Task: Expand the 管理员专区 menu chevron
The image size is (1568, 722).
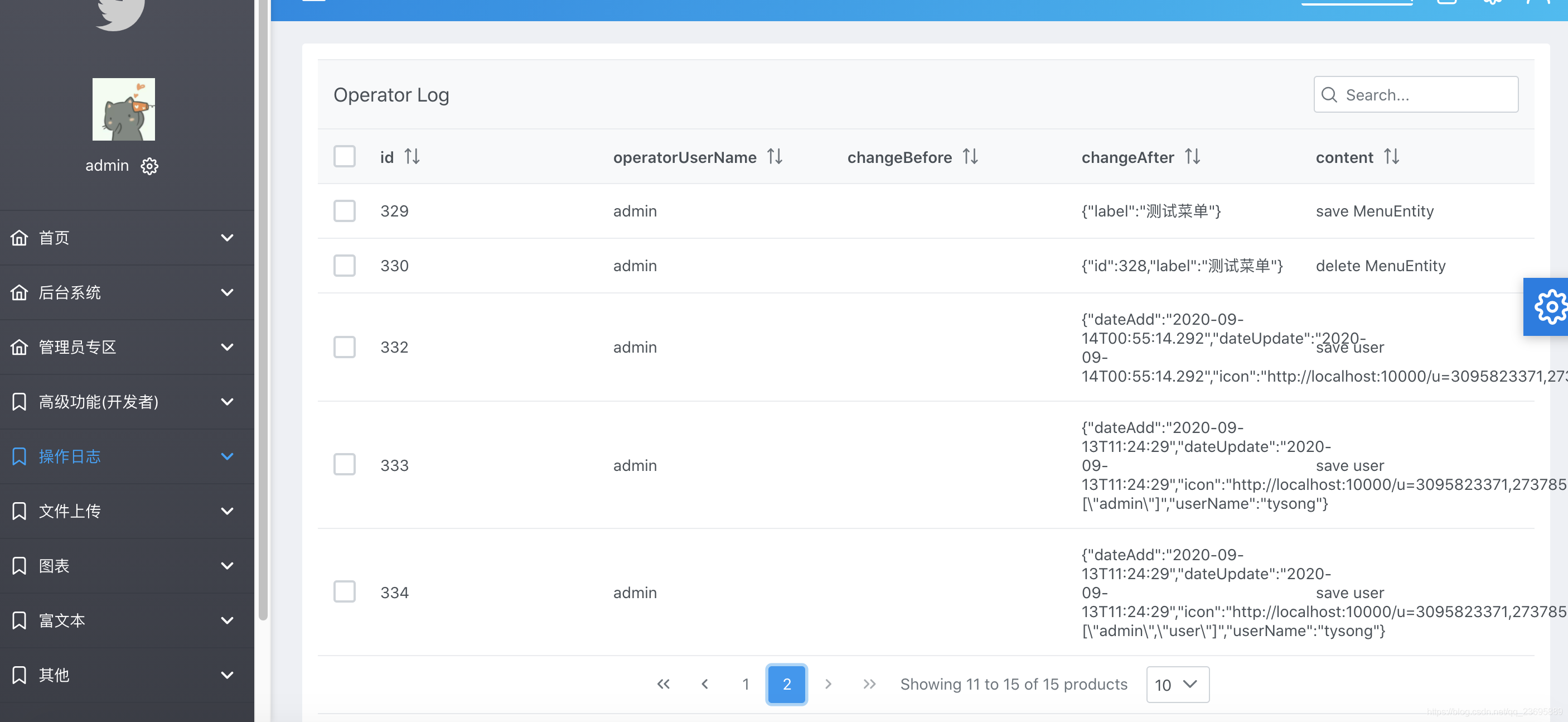Action: pos(227,347)
